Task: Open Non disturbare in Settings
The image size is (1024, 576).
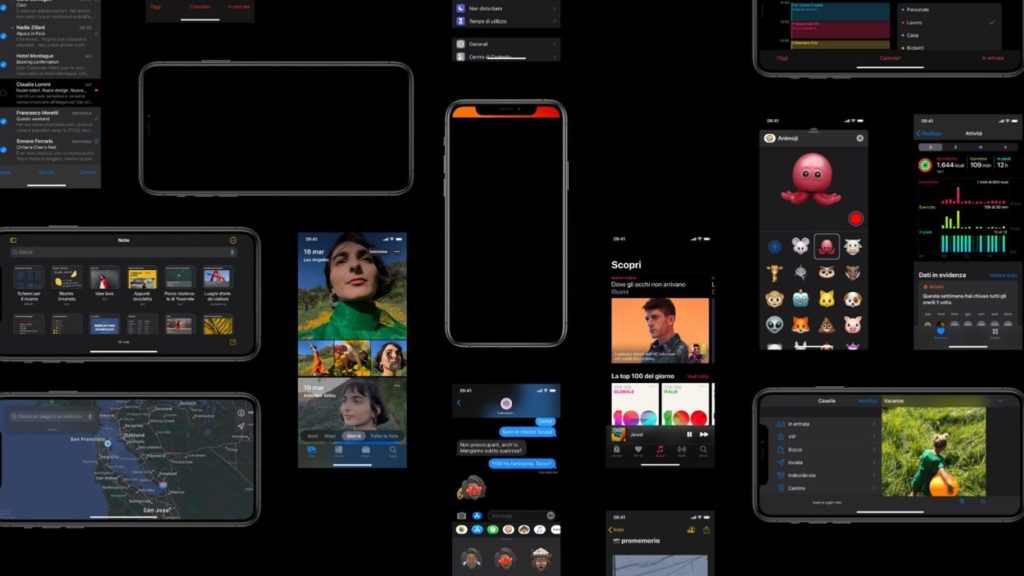Action: tap(506, 8)
